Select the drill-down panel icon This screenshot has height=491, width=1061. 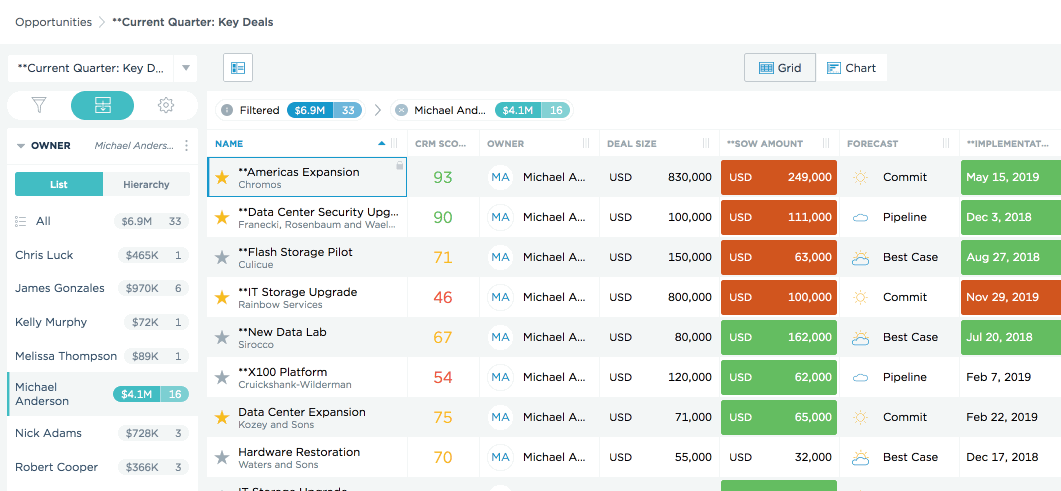tap(103, 105)
